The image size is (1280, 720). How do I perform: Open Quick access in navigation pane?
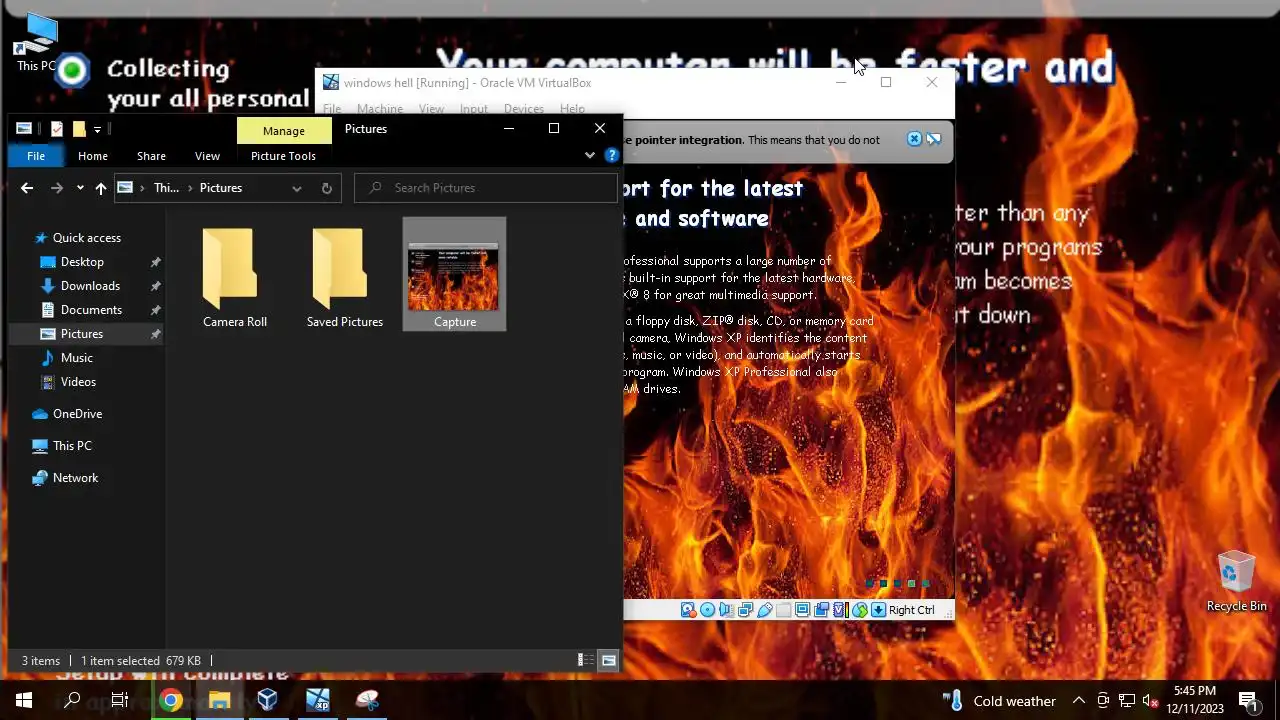click(x=86, y=238)
